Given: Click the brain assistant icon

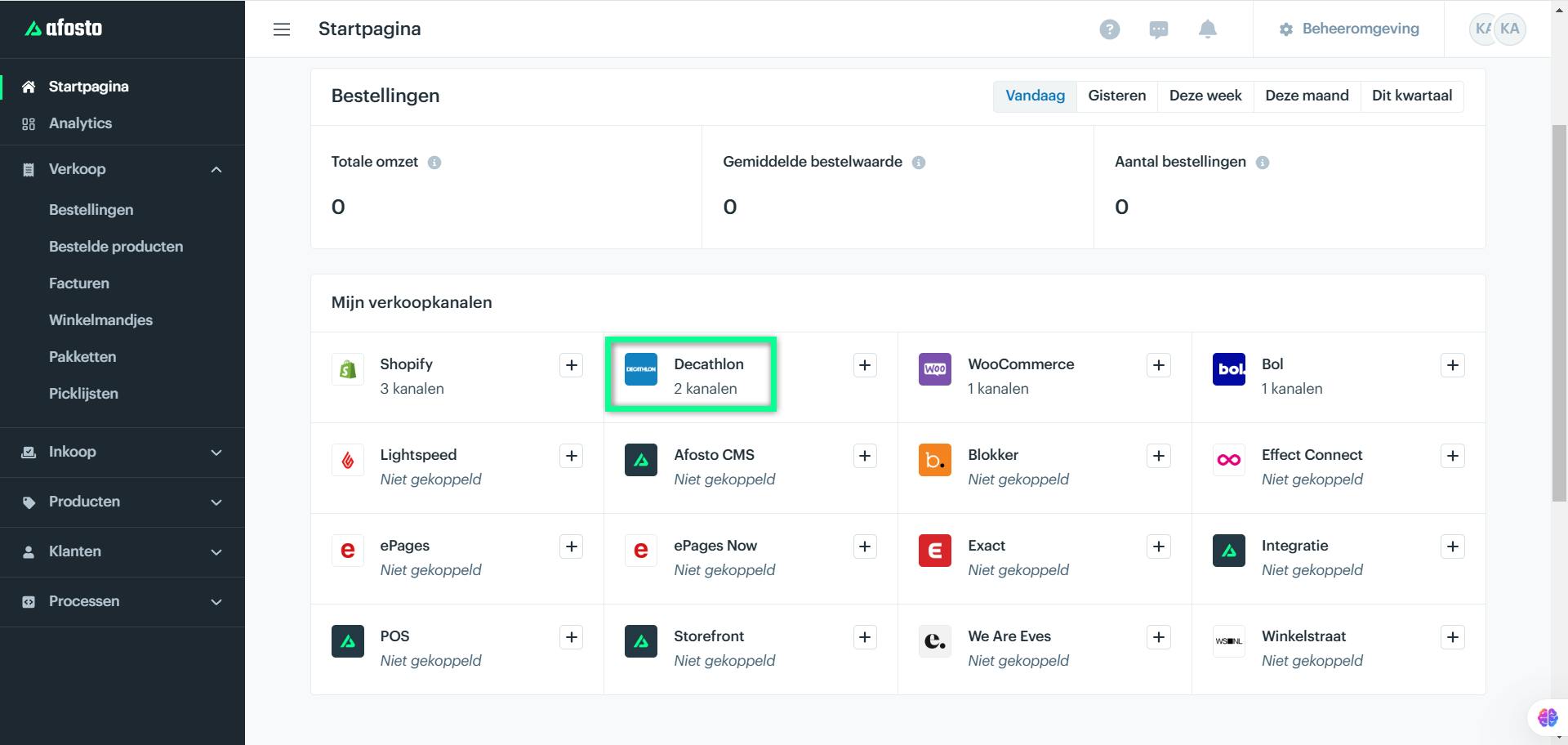Looking at the screenshot, I should [x=1547, y=717].
